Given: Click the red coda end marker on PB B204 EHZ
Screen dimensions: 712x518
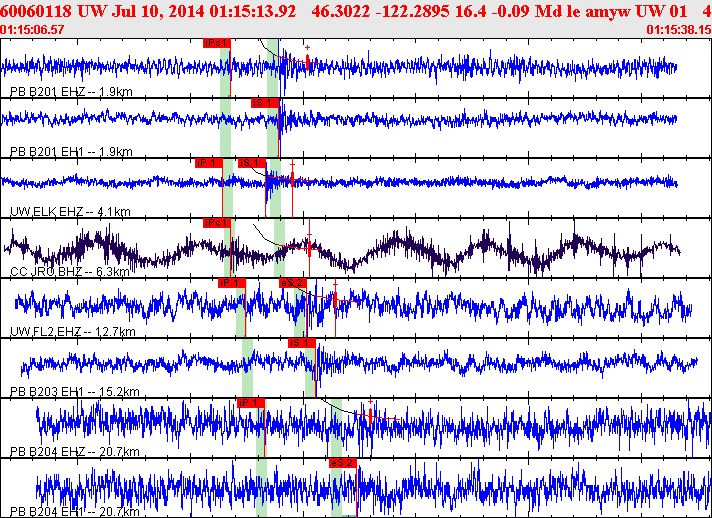Looking at the screenshot, I should pos(371,416).
